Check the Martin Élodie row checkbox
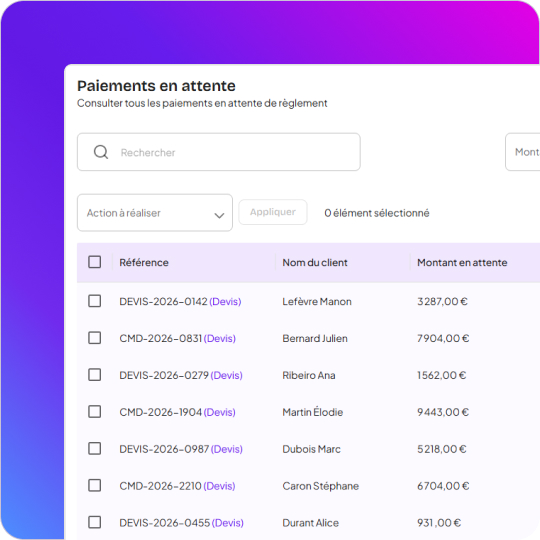Viewport: 540px width, 540px height. pos(94,412)
